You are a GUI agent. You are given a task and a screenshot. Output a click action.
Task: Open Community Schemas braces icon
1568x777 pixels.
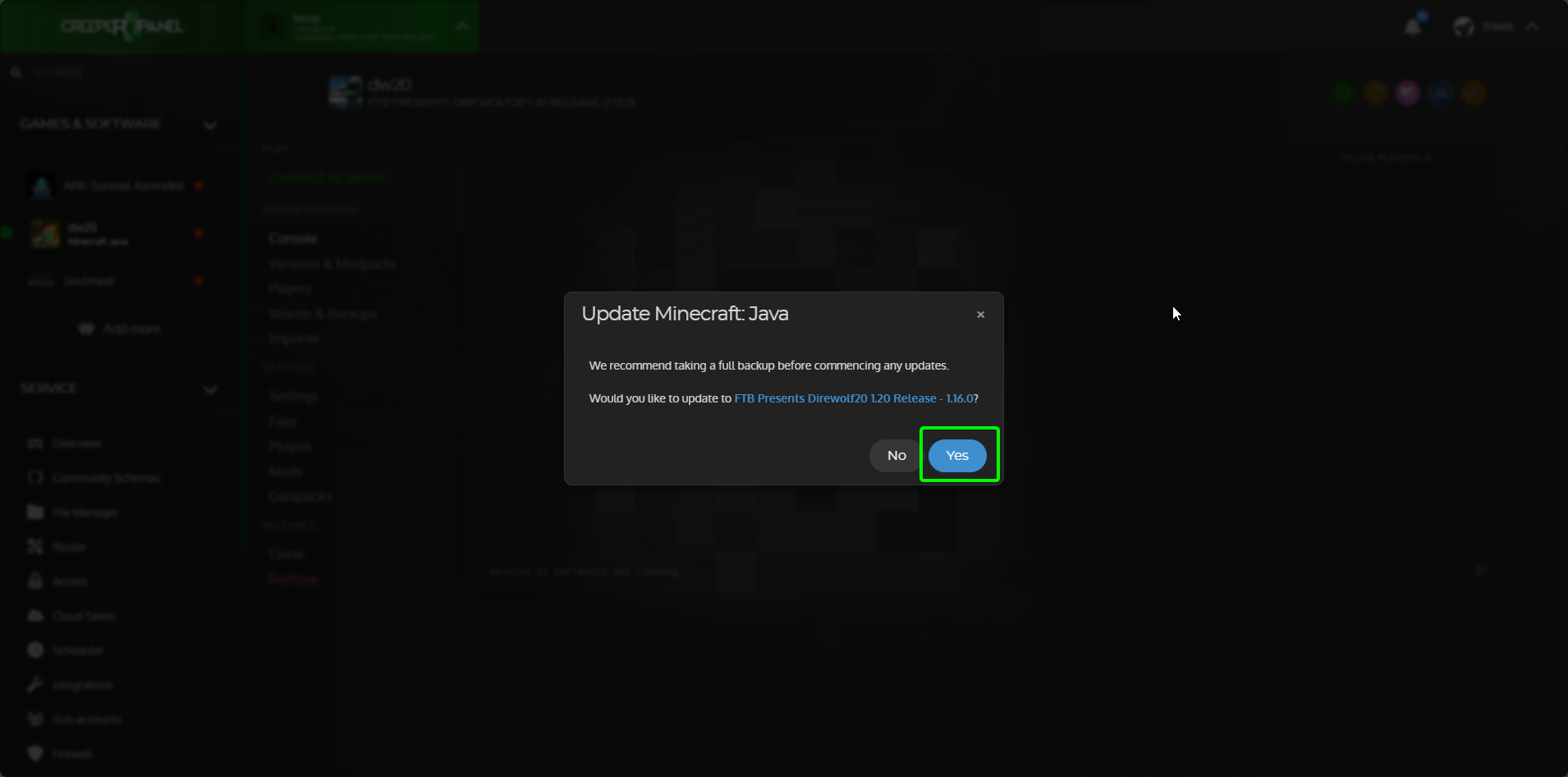tap(35, 478)
